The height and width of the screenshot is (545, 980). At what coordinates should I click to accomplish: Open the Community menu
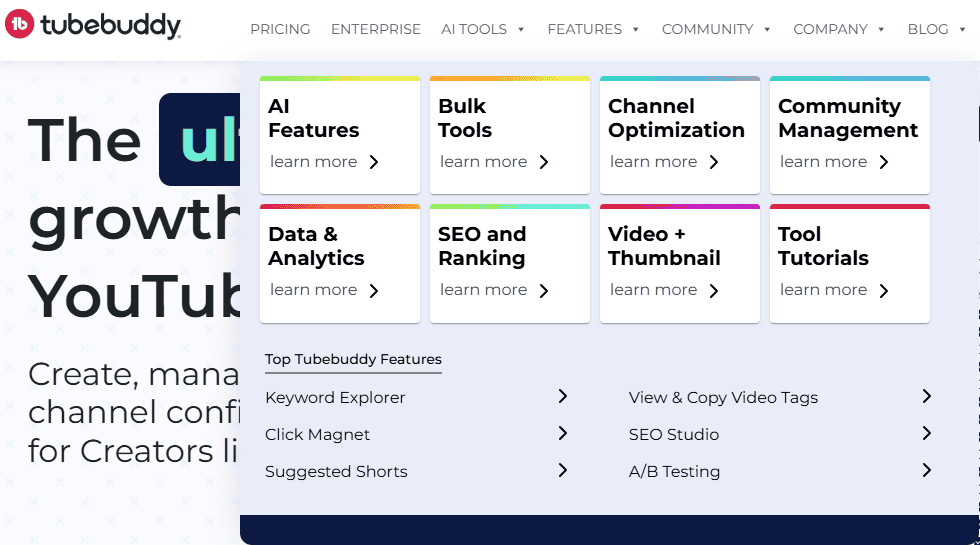(708, 29)
